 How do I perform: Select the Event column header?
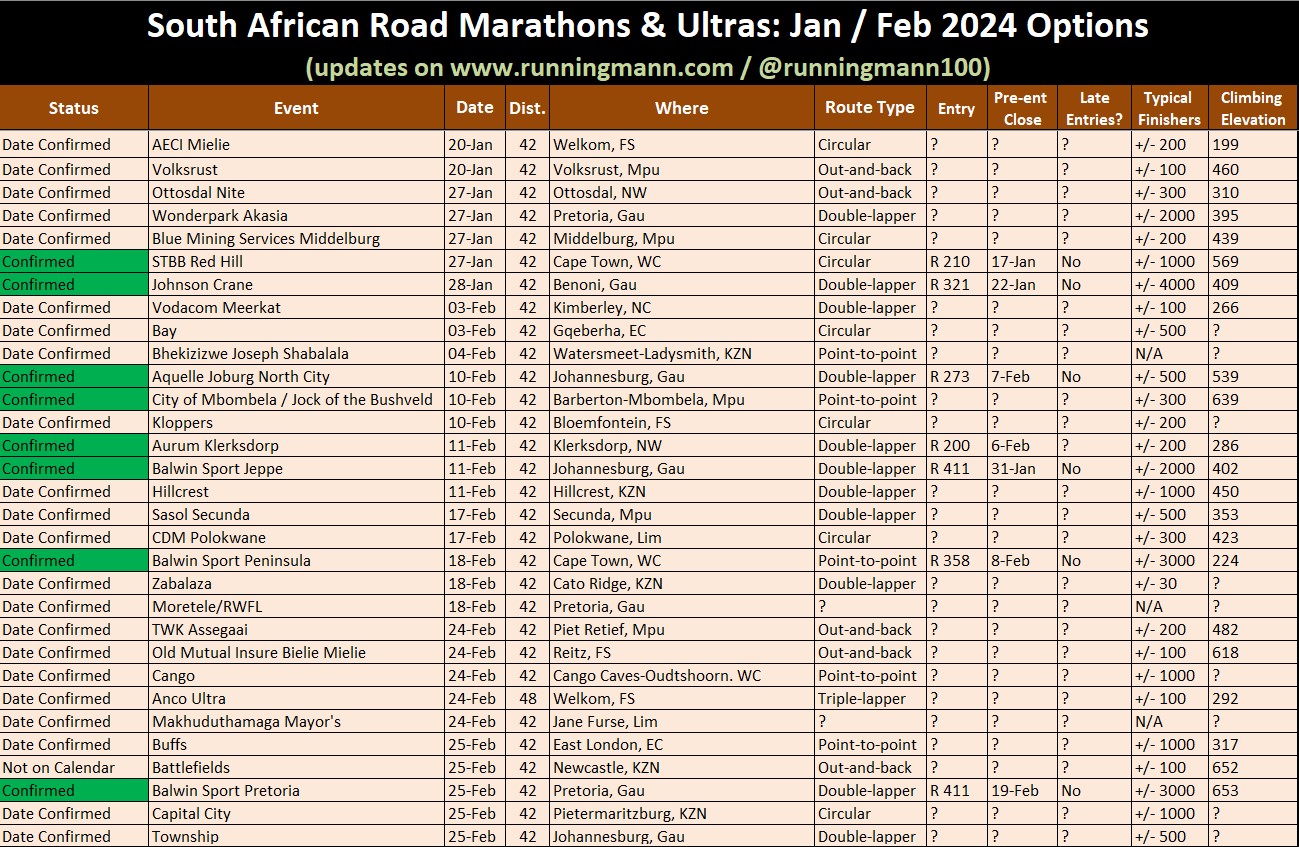point(296,108)
